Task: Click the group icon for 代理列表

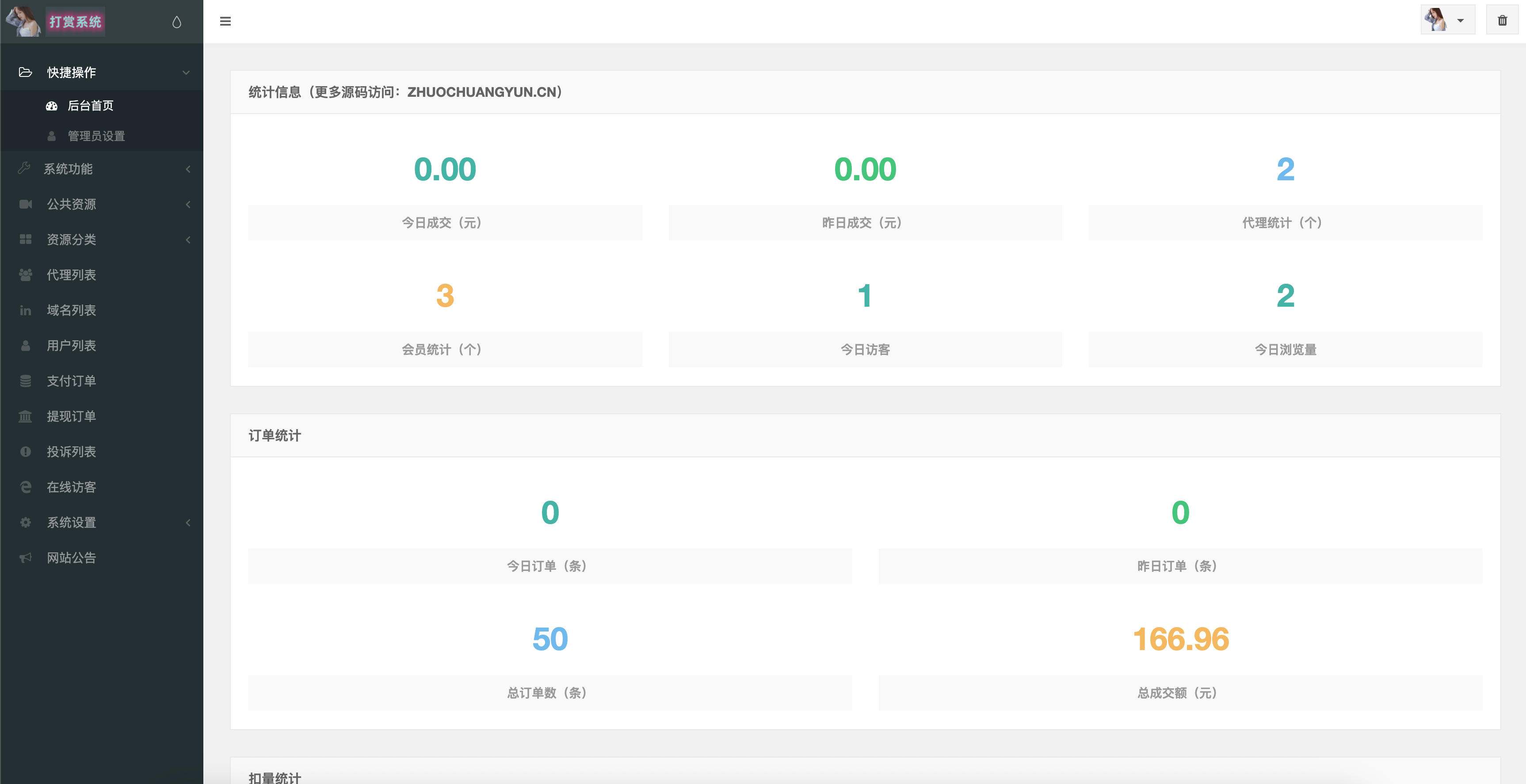Action: click(x=26, y=275)
